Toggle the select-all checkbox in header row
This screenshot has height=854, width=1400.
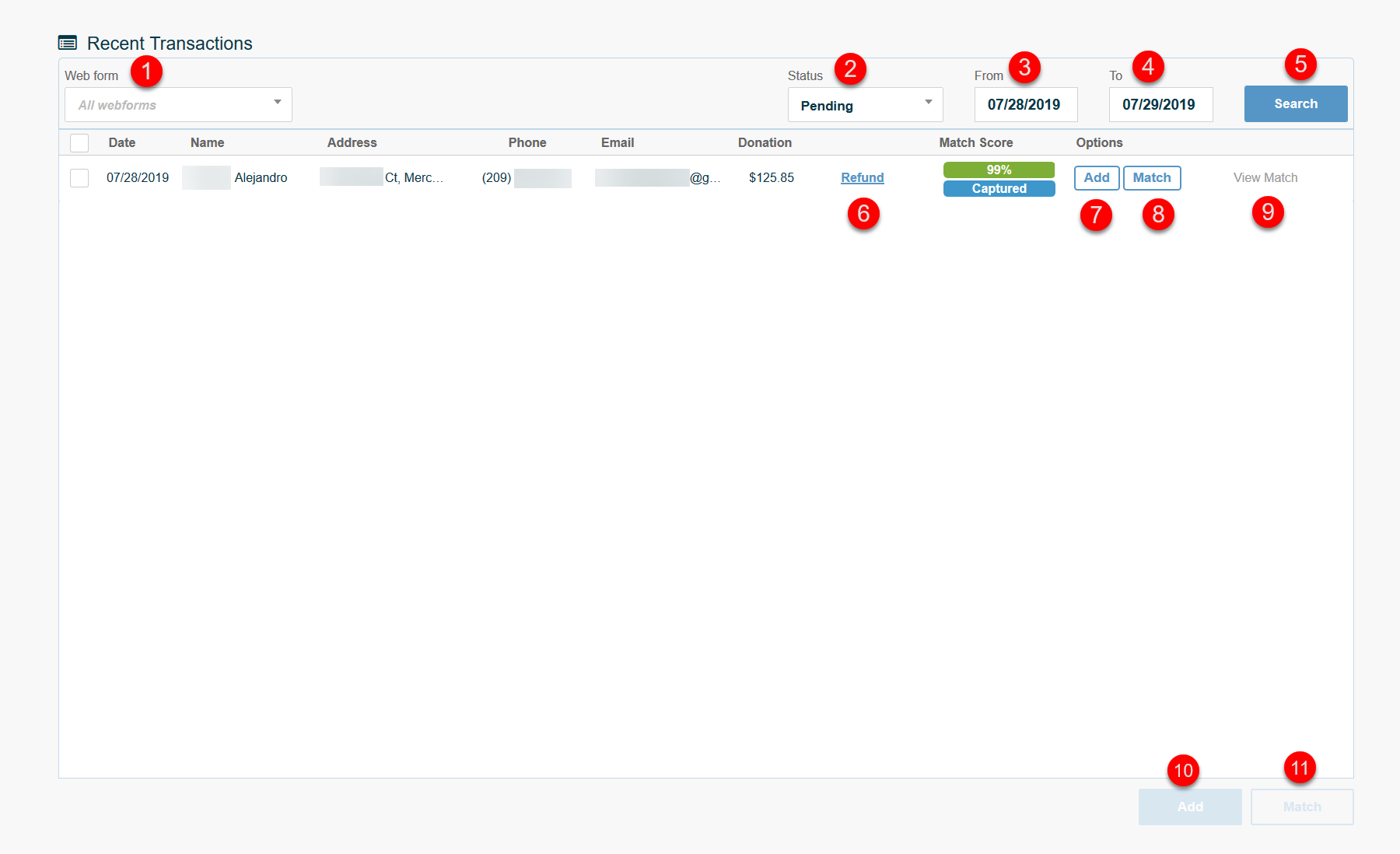[79, 142]
